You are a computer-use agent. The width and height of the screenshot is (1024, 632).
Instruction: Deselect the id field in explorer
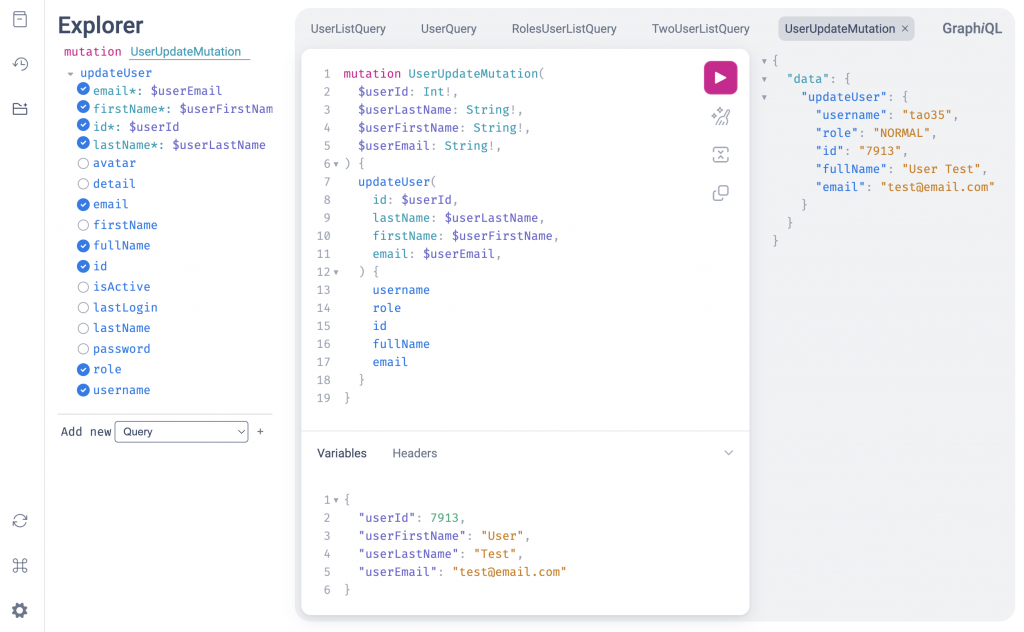pos(83,266)
